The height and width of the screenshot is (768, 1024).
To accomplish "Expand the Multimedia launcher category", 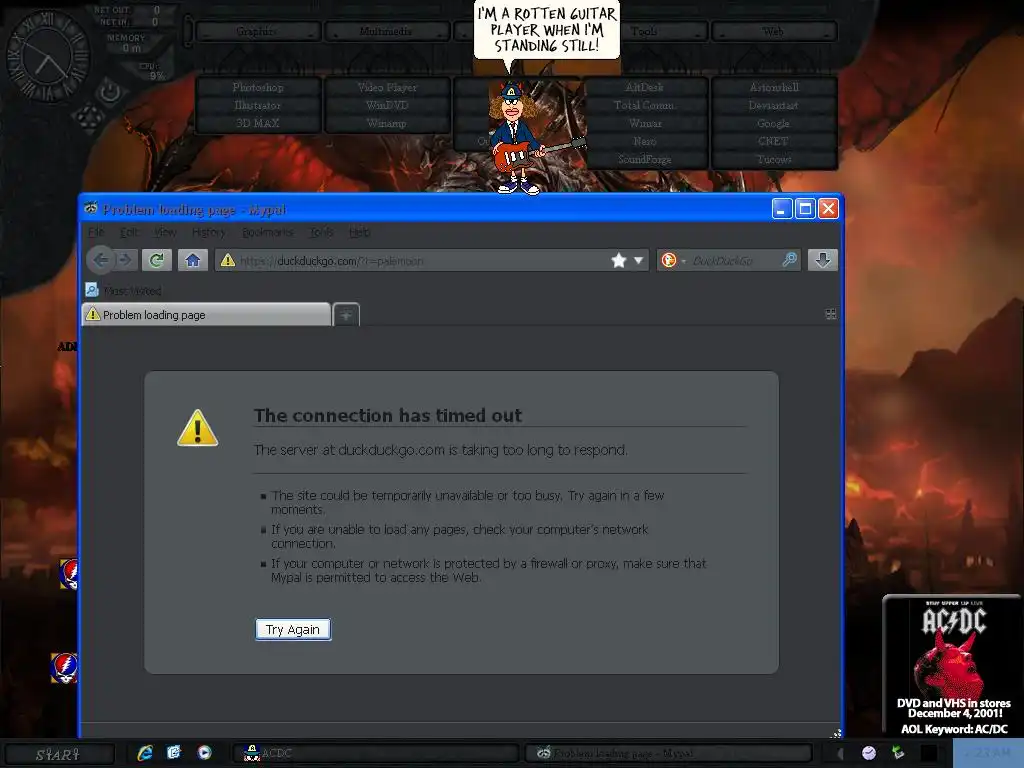I will coord(386,31).
